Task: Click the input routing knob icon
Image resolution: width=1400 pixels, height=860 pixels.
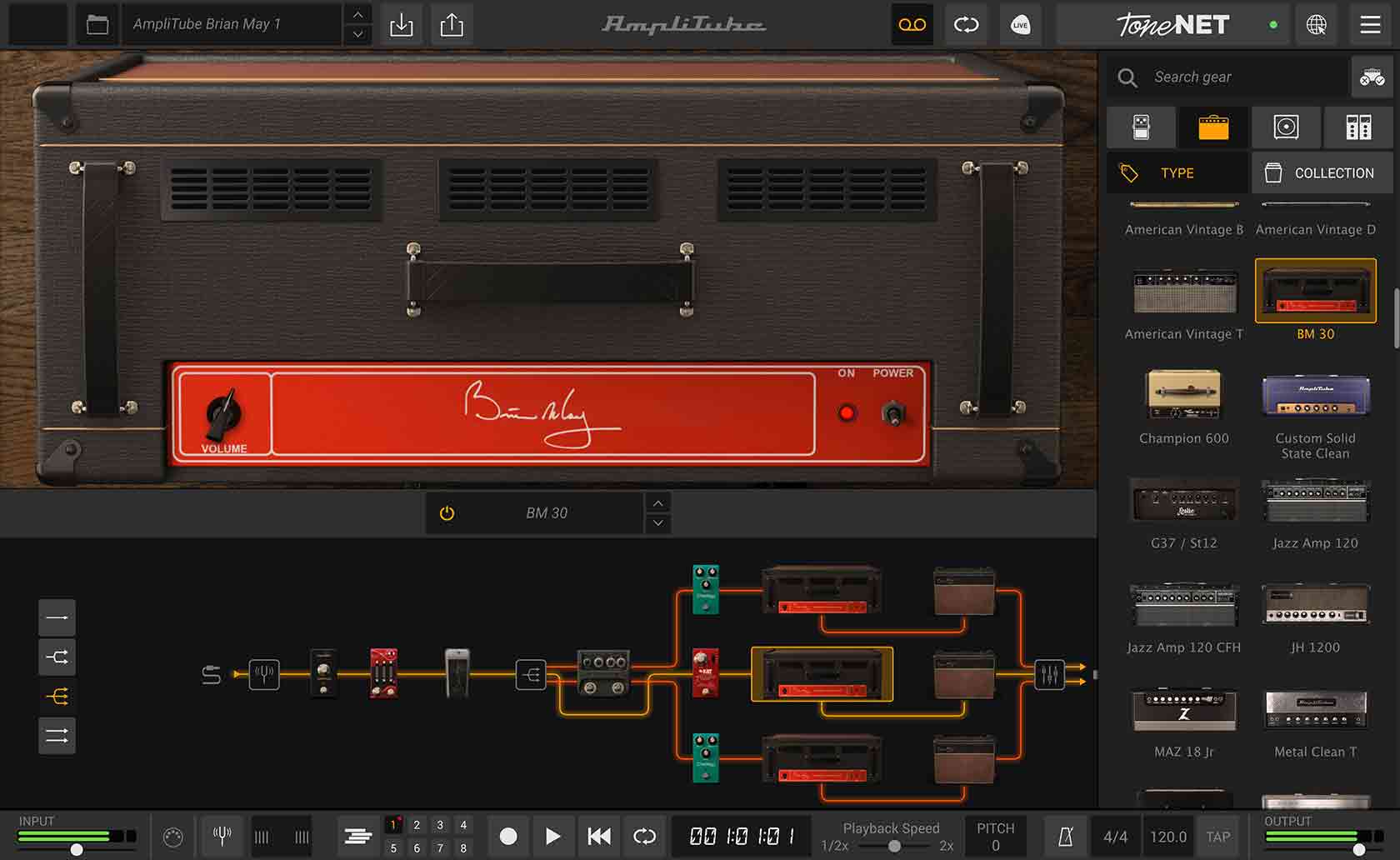Action: pyautogui.click(x=172, y=837)
